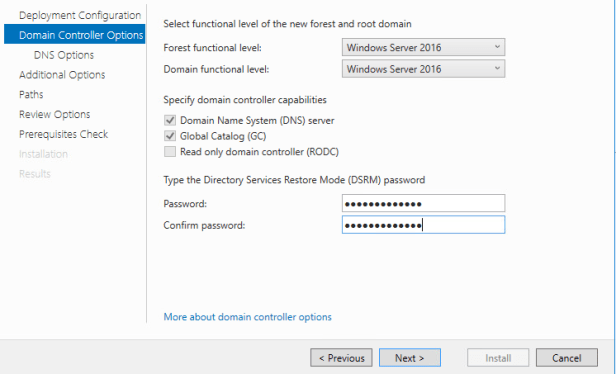Click the DSRM Password field
Screen dimensions: 616x374
click(423, 204)
